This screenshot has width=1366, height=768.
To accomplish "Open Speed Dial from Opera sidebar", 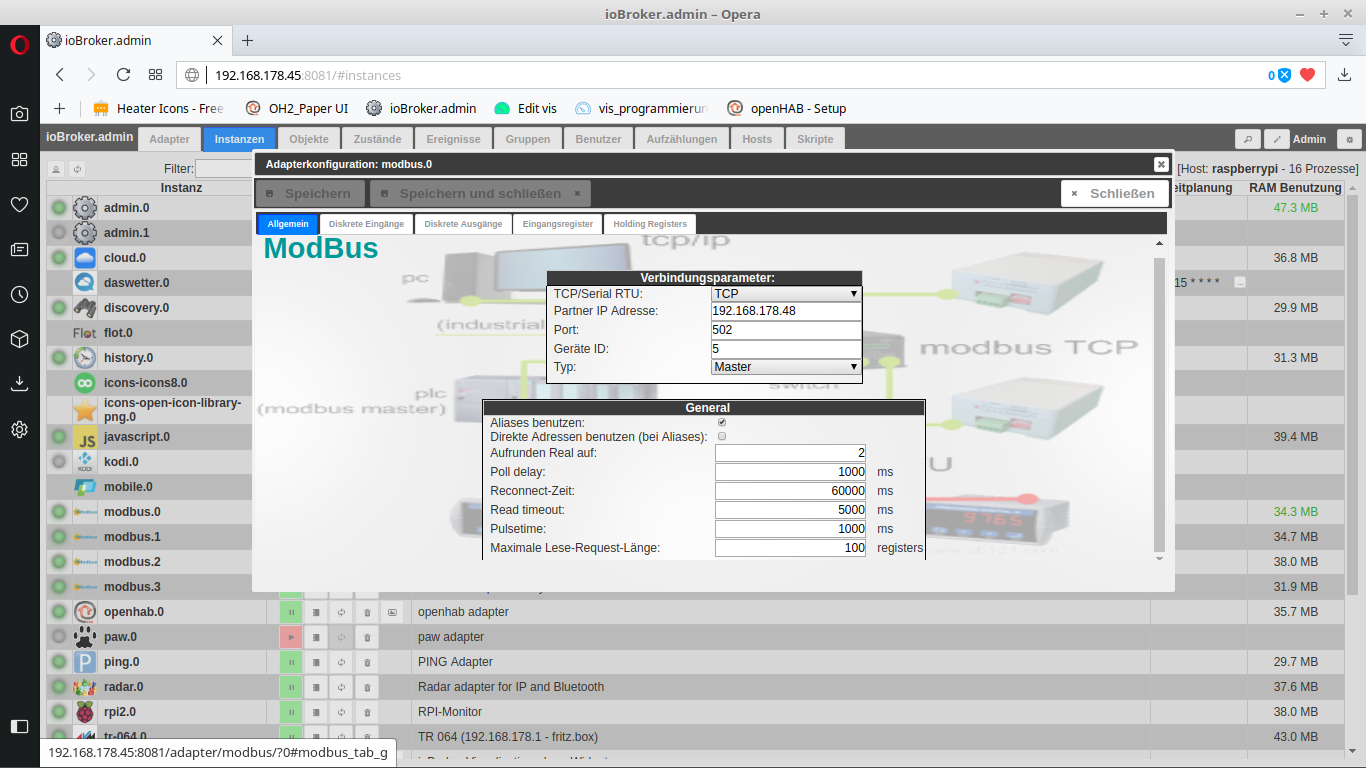I will pos(19,159).
